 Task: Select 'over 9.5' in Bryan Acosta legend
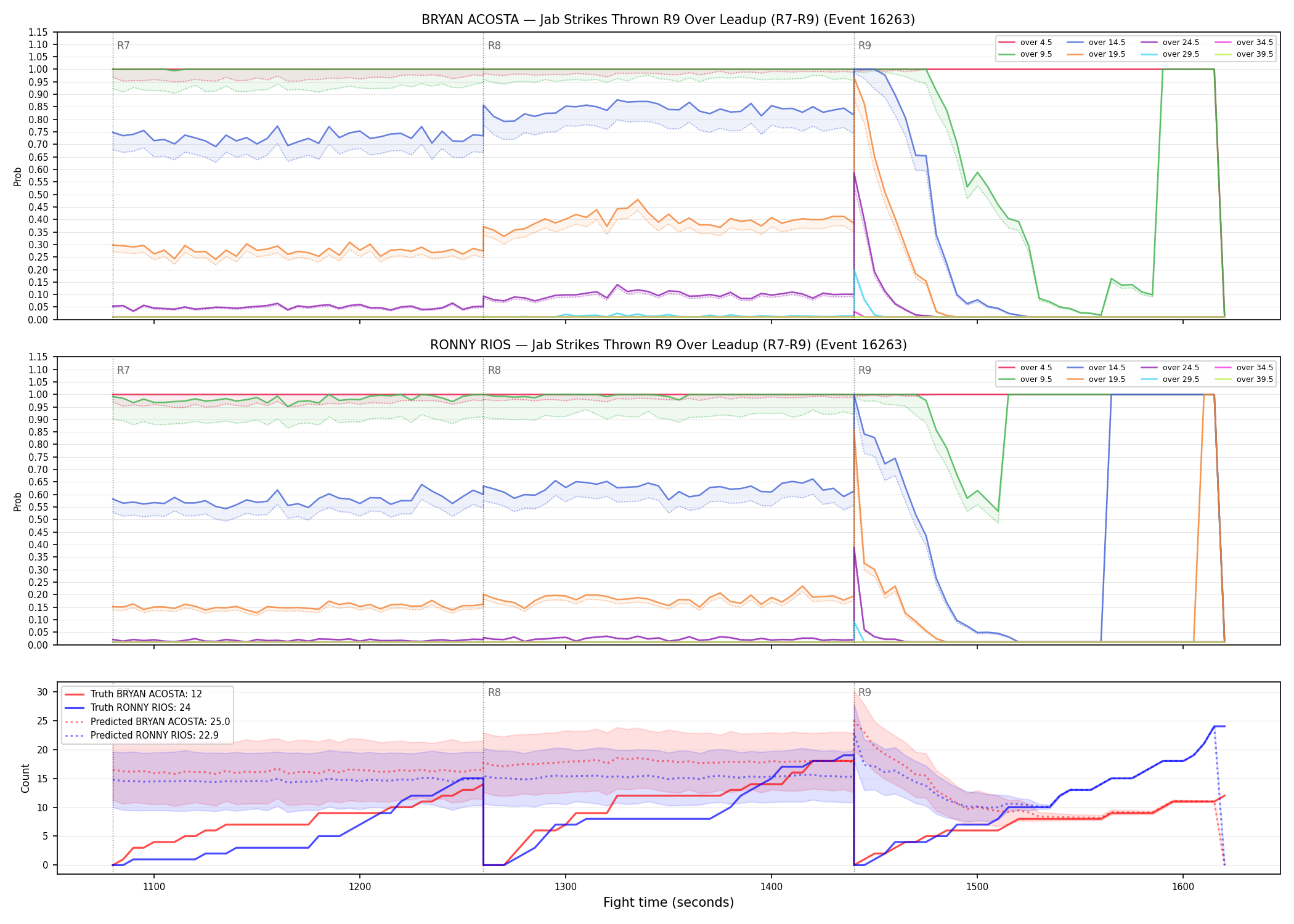click(x=1025, y=54)
